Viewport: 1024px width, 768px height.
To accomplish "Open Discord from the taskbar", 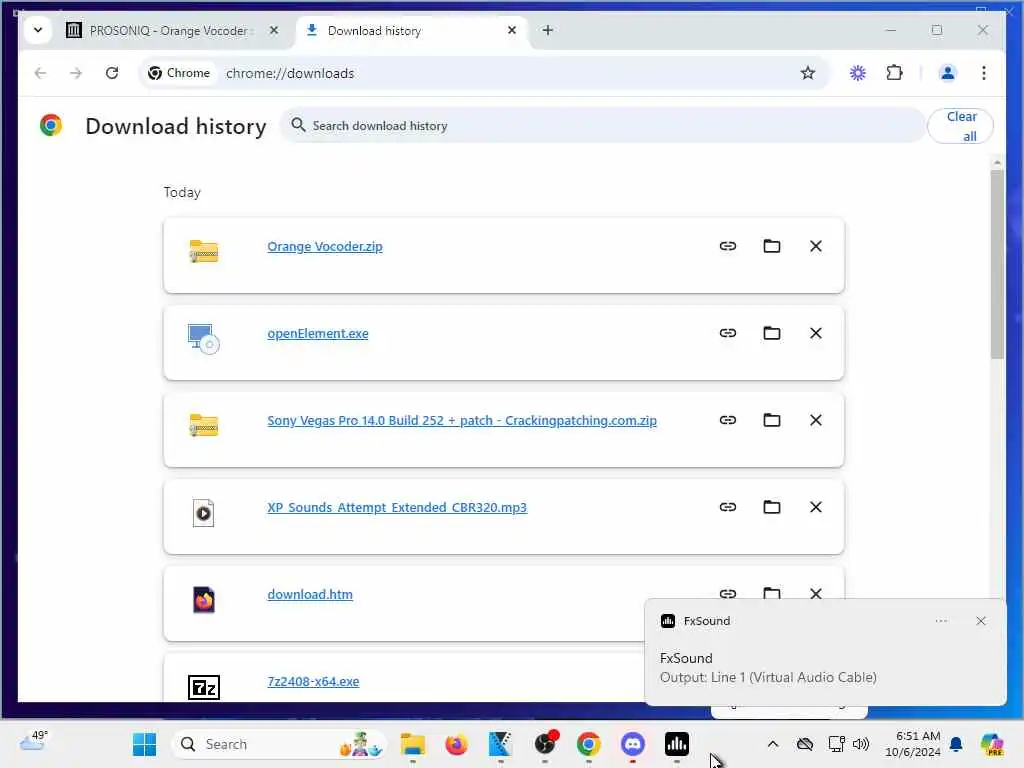I will [x=632, y=744].
